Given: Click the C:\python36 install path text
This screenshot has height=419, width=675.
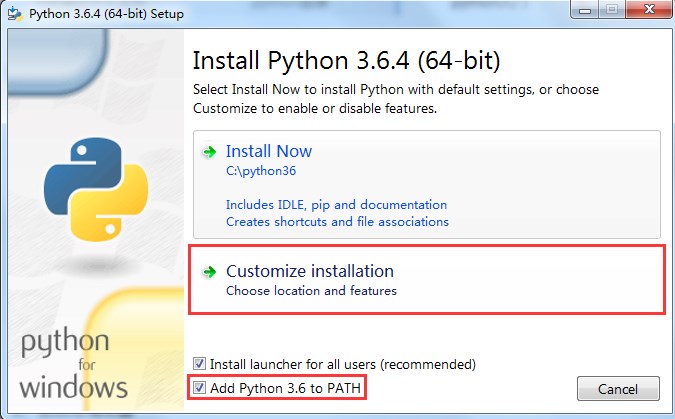Looking at the screenshot, I should tap(261, 171).
